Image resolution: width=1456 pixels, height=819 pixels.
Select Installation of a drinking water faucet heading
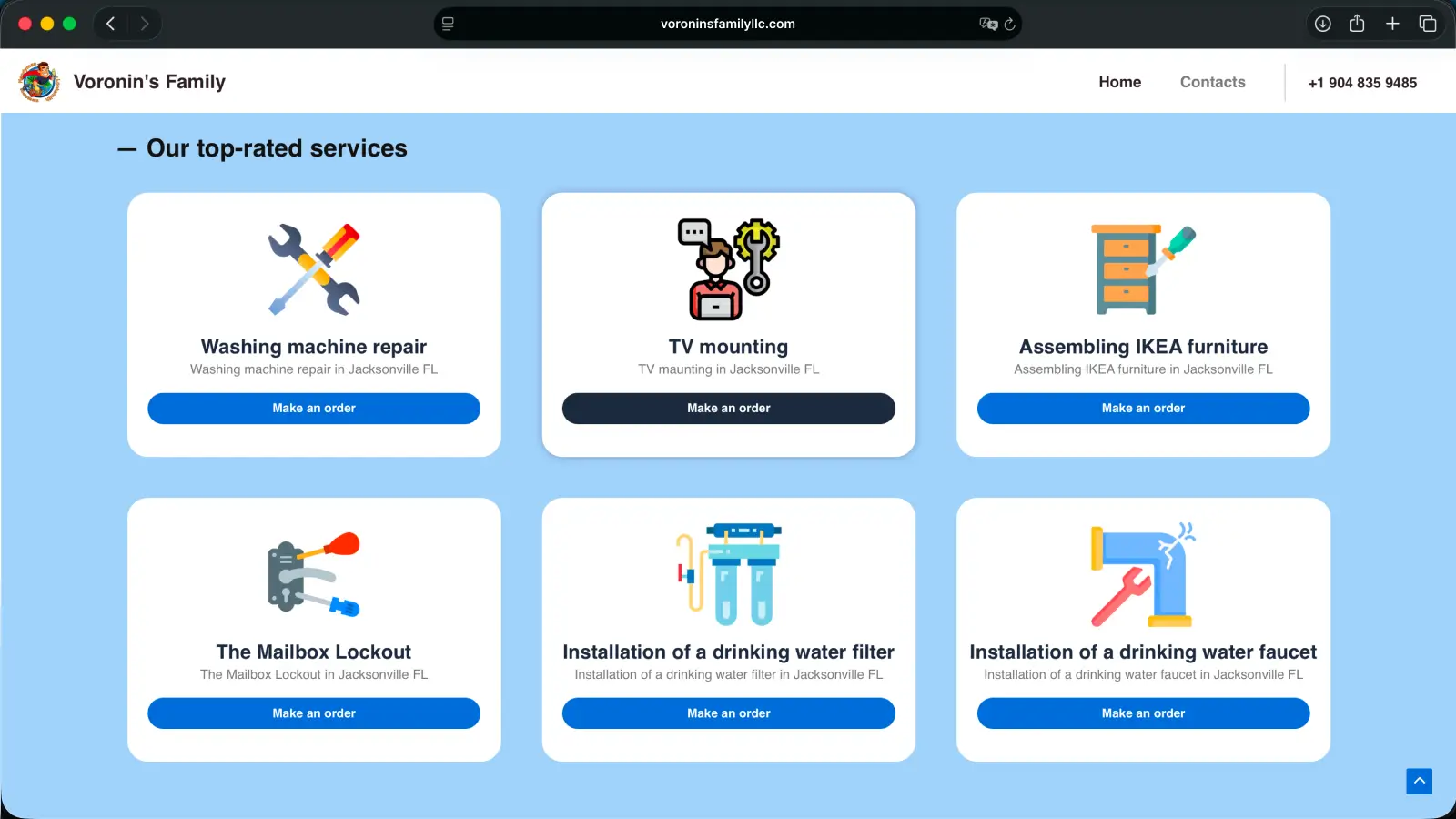(x=1143, y=652)
